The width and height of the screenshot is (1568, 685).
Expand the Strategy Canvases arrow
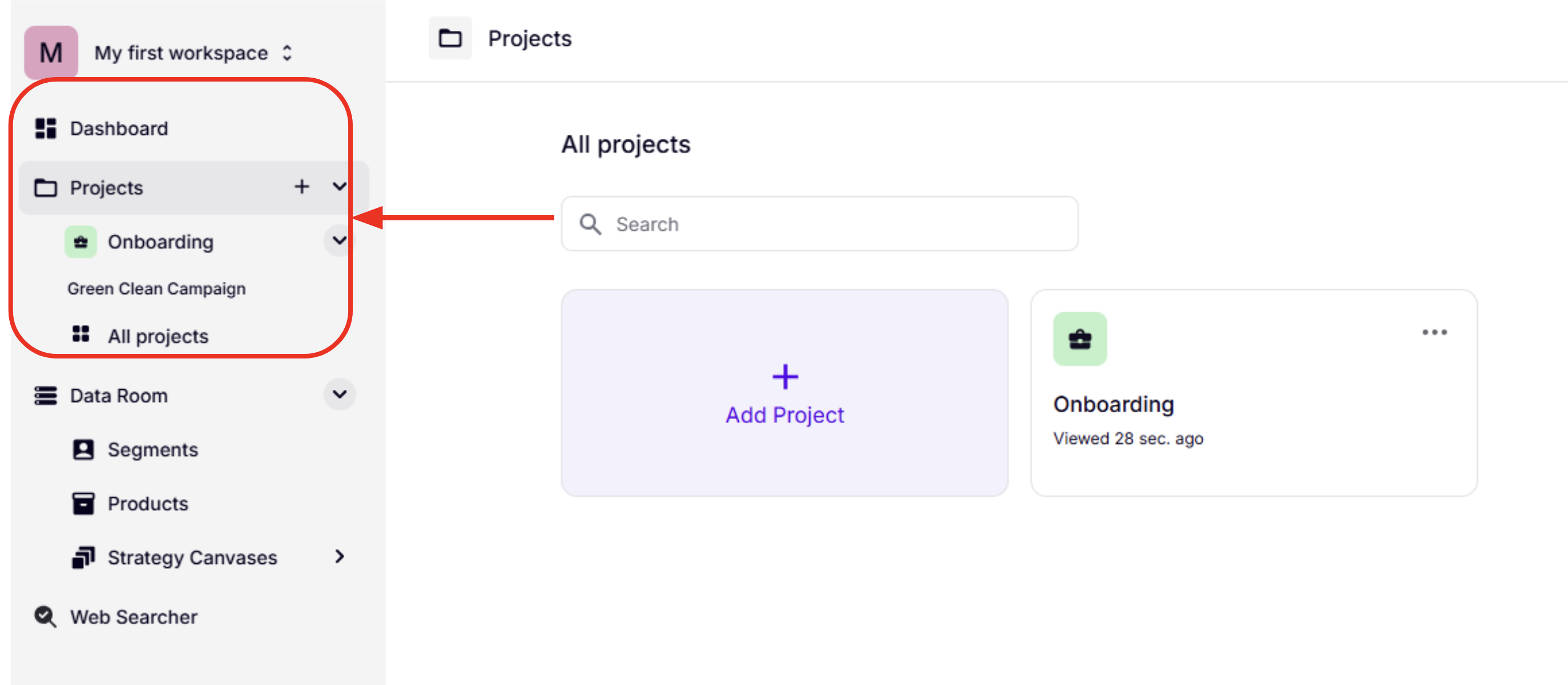coord(340,557)
